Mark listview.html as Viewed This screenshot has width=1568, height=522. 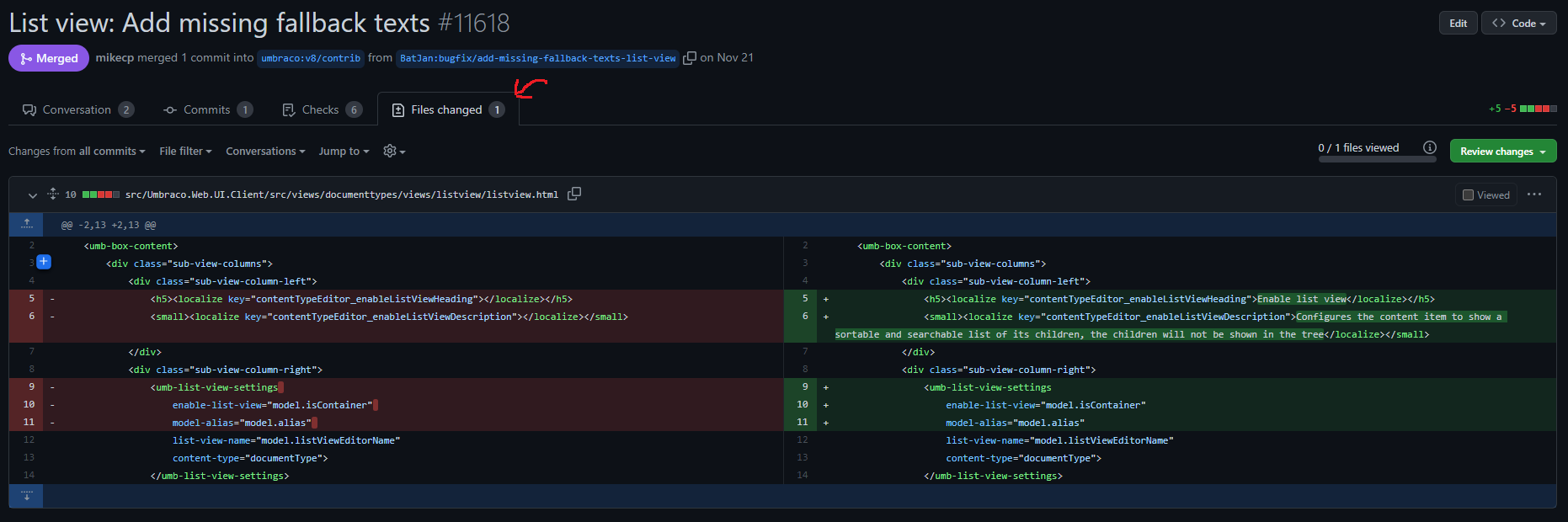(1486, 194)
